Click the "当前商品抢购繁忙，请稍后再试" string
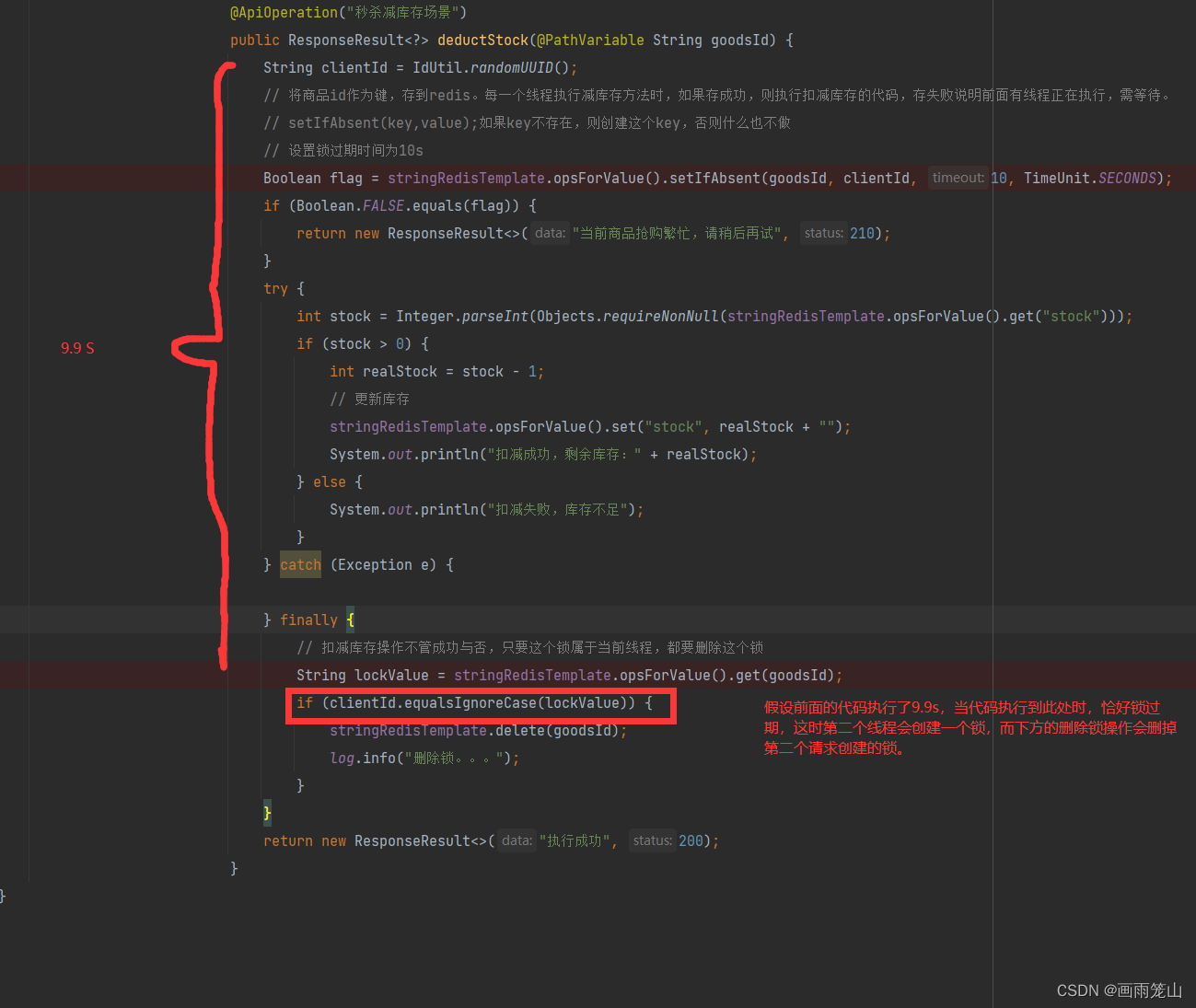The image size is (1196, 1008). [x=677, y=233]
